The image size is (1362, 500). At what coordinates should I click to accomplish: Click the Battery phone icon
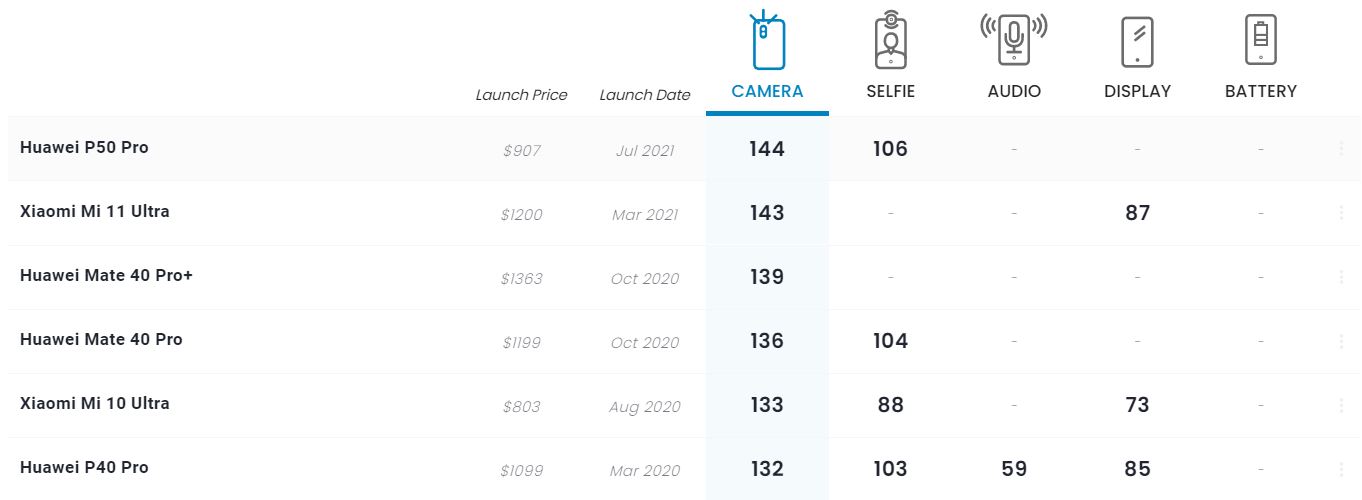[x=1261, y=40]
